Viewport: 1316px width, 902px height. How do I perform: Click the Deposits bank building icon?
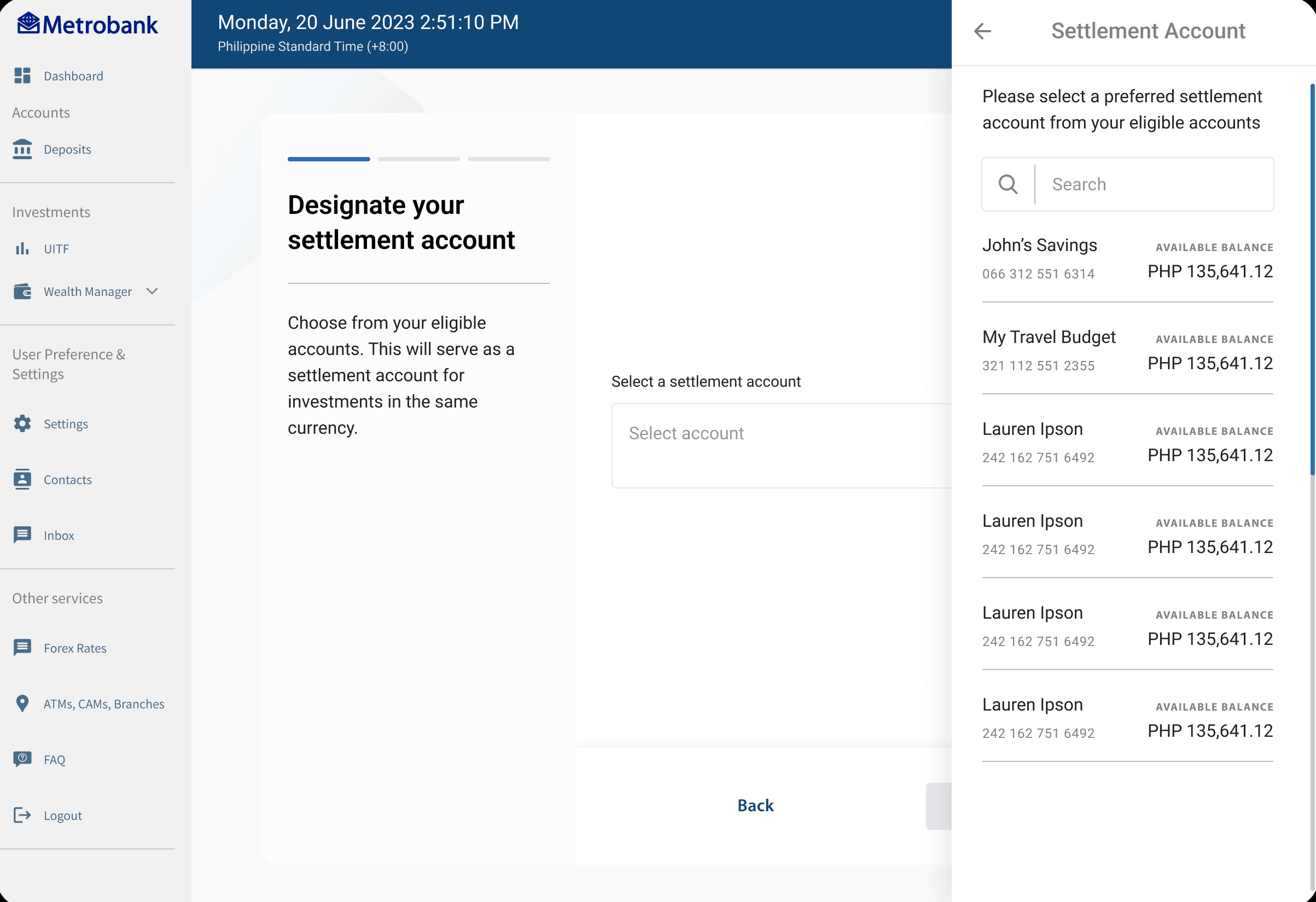[x=22, y=149]
